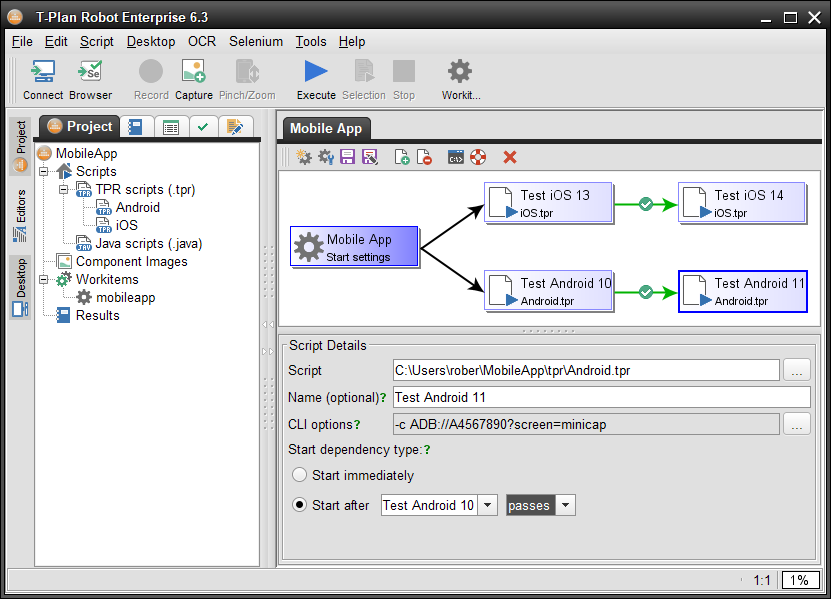
Task: Click browse button next to CLI options
Action: click(796, 424)
